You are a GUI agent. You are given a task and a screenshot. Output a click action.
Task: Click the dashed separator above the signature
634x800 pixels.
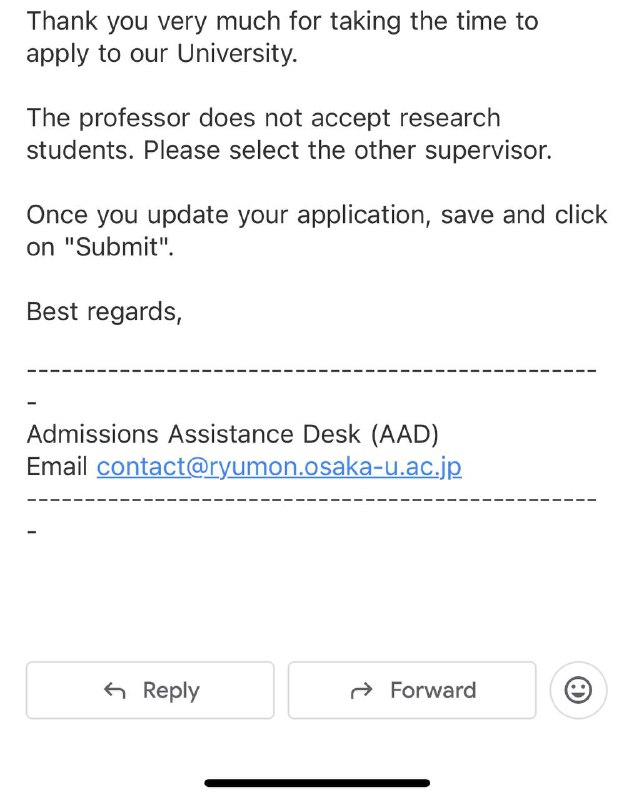click(x=311, y=371)
